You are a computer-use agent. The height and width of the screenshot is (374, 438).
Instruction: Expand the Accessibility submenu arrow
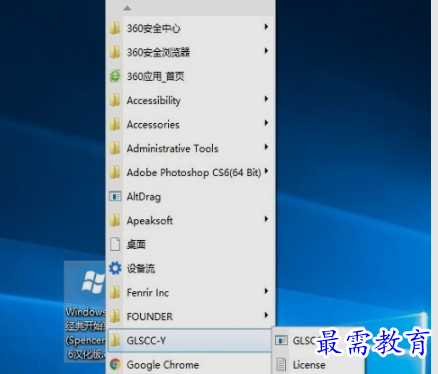point(266,99)
